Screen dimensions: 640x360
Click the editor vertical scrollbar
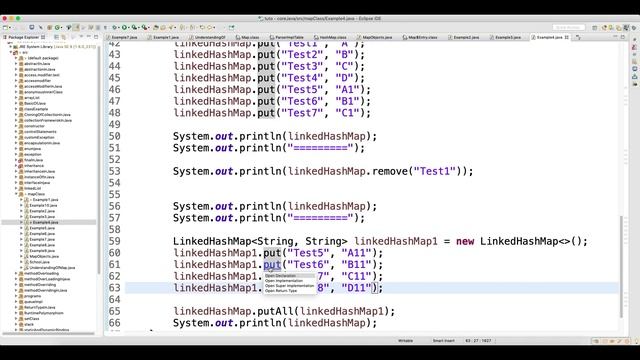point(621,266)
